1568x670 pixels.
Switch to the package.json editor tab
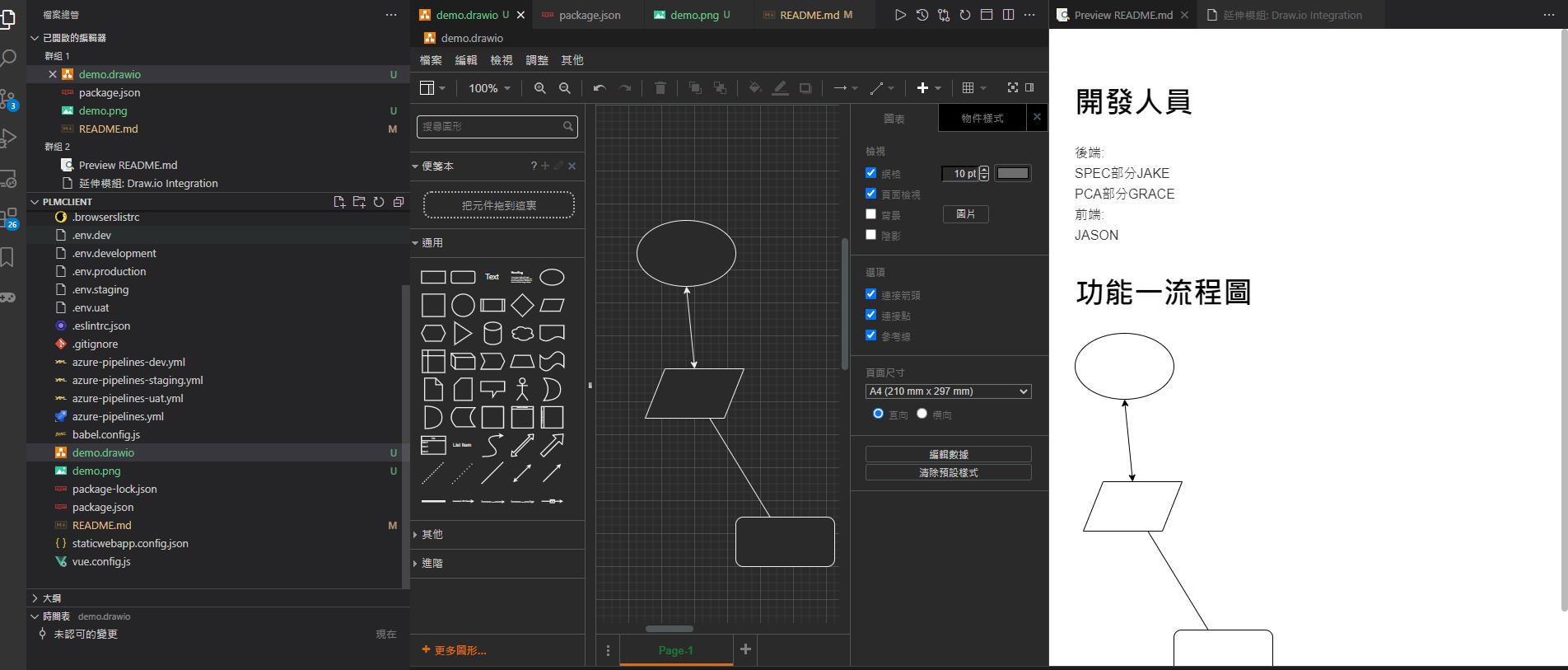pos(590,15)
